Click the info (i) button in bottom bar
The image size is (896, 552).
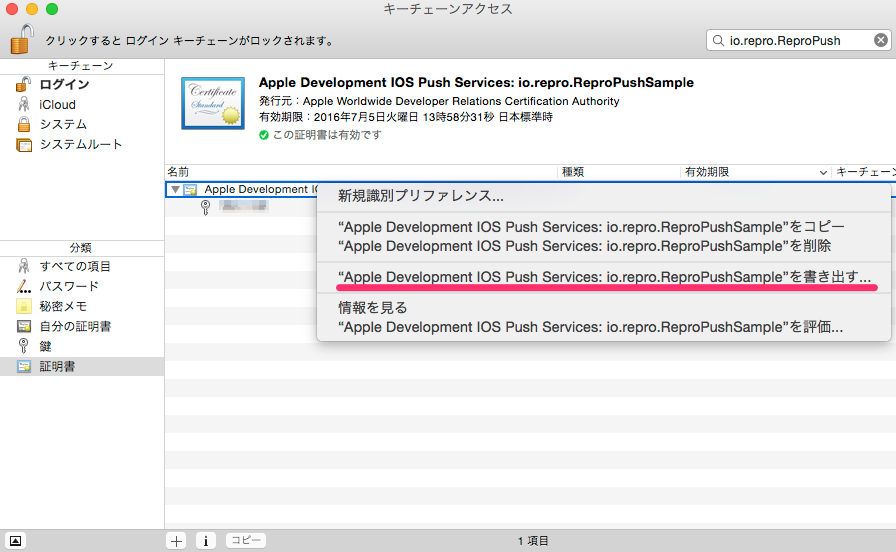pos(206,541)
